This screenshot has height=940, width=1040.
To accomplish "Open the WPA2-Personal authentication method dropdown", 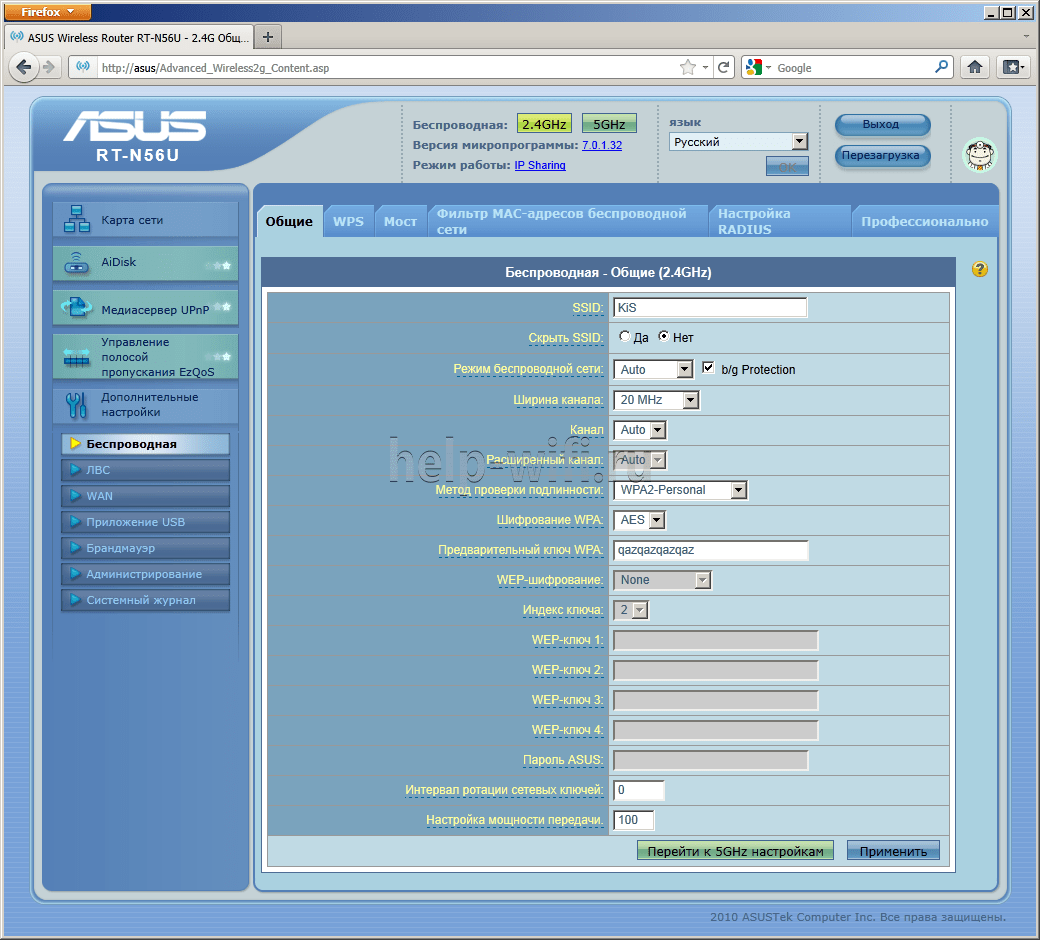I will (x=680, y=490).
